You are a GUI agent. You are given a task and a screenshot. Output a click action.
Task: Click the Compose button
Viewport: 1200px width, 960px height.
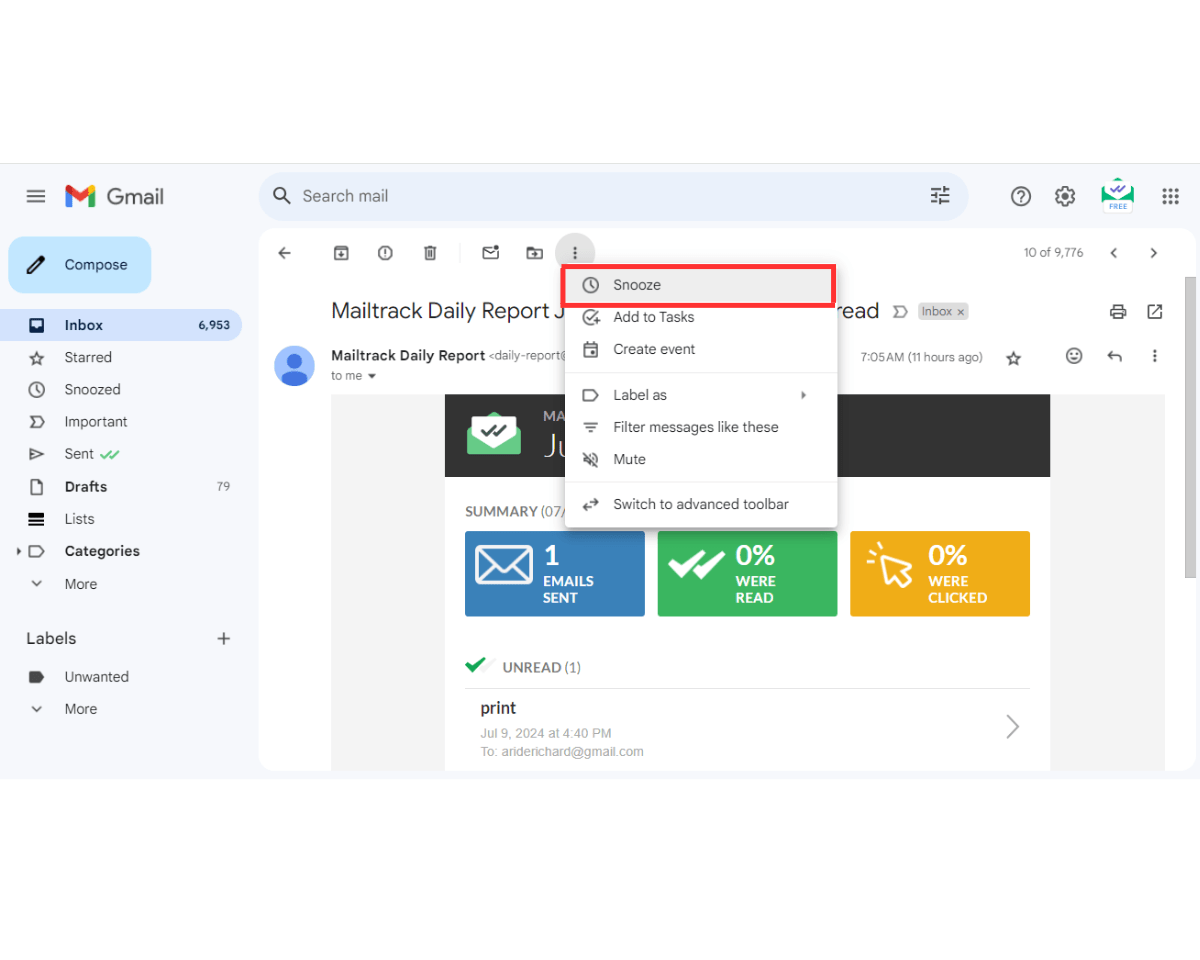coord(80,265)
